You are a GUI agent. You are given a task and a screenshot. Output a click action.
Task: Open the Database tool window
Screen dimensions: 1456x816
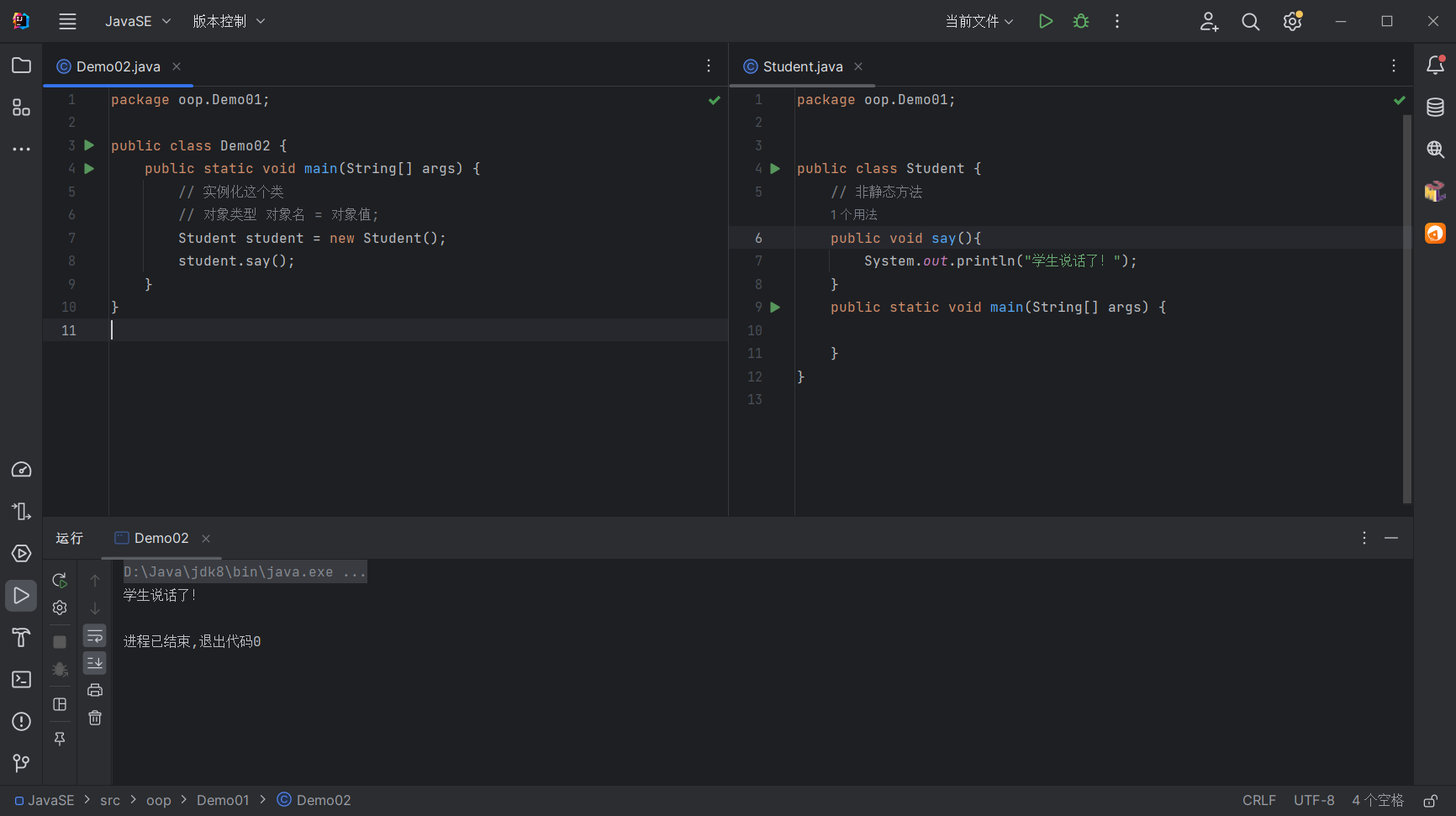point(1435,107)
